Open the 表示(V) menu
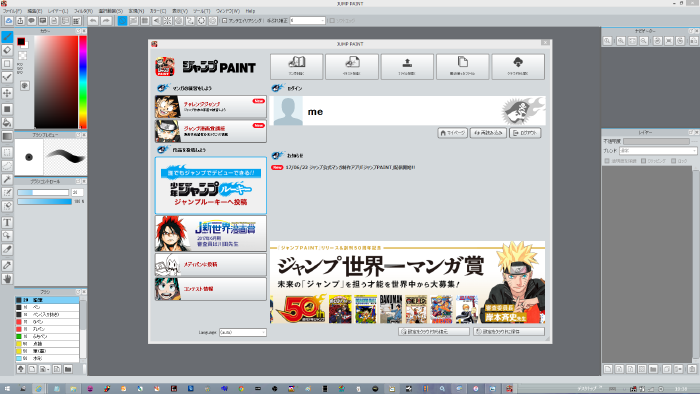The image size is (700, 394). pyautogui.click(x=180, y=11)
